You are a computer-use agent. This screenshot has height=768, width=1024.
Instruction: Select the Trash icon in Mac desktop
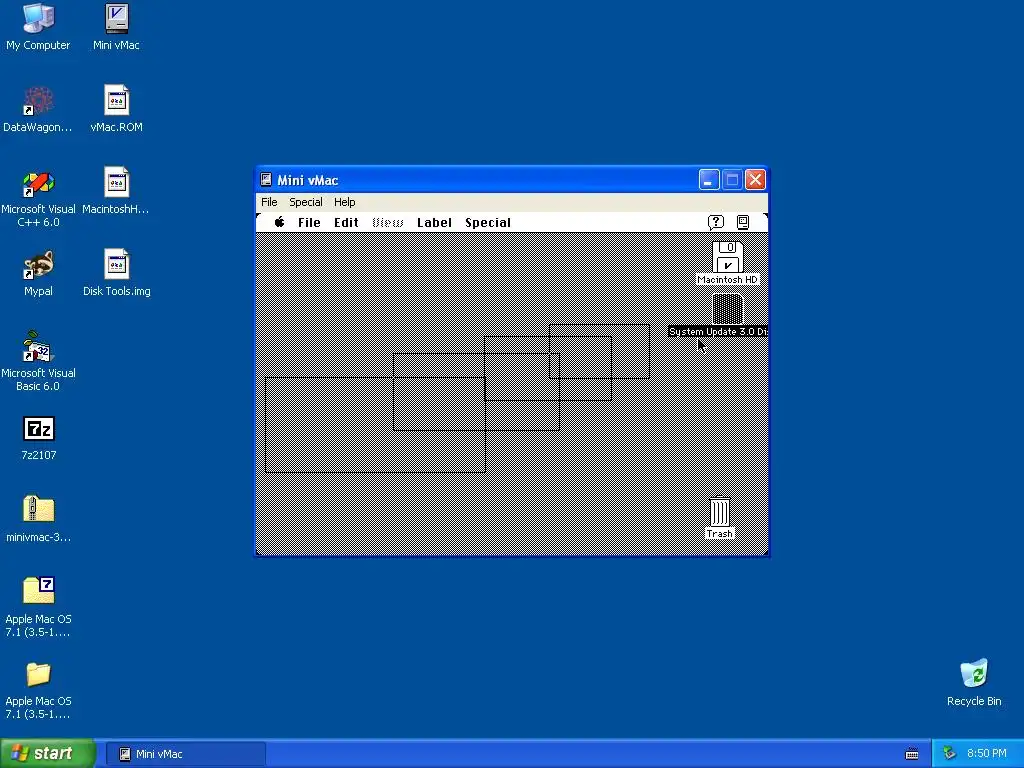[720, 512]
